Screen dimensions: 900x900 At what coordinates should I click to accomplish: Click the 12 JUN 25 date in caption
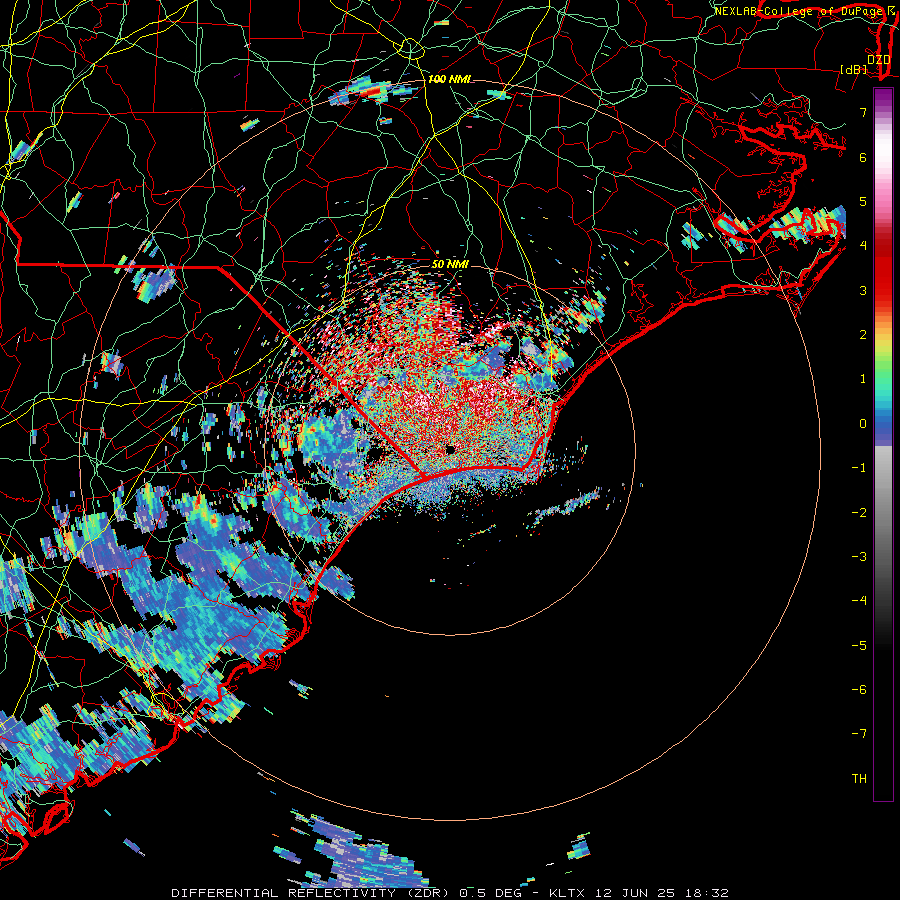click(x=637, y=893)
